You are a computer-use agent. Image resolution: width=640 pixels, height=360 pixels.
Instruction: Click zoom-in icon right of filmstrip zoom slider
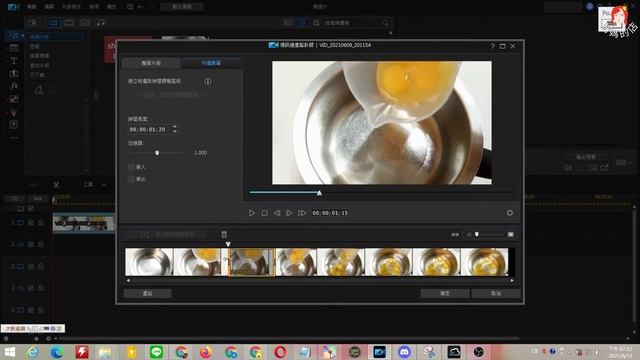tap(511, 235)
